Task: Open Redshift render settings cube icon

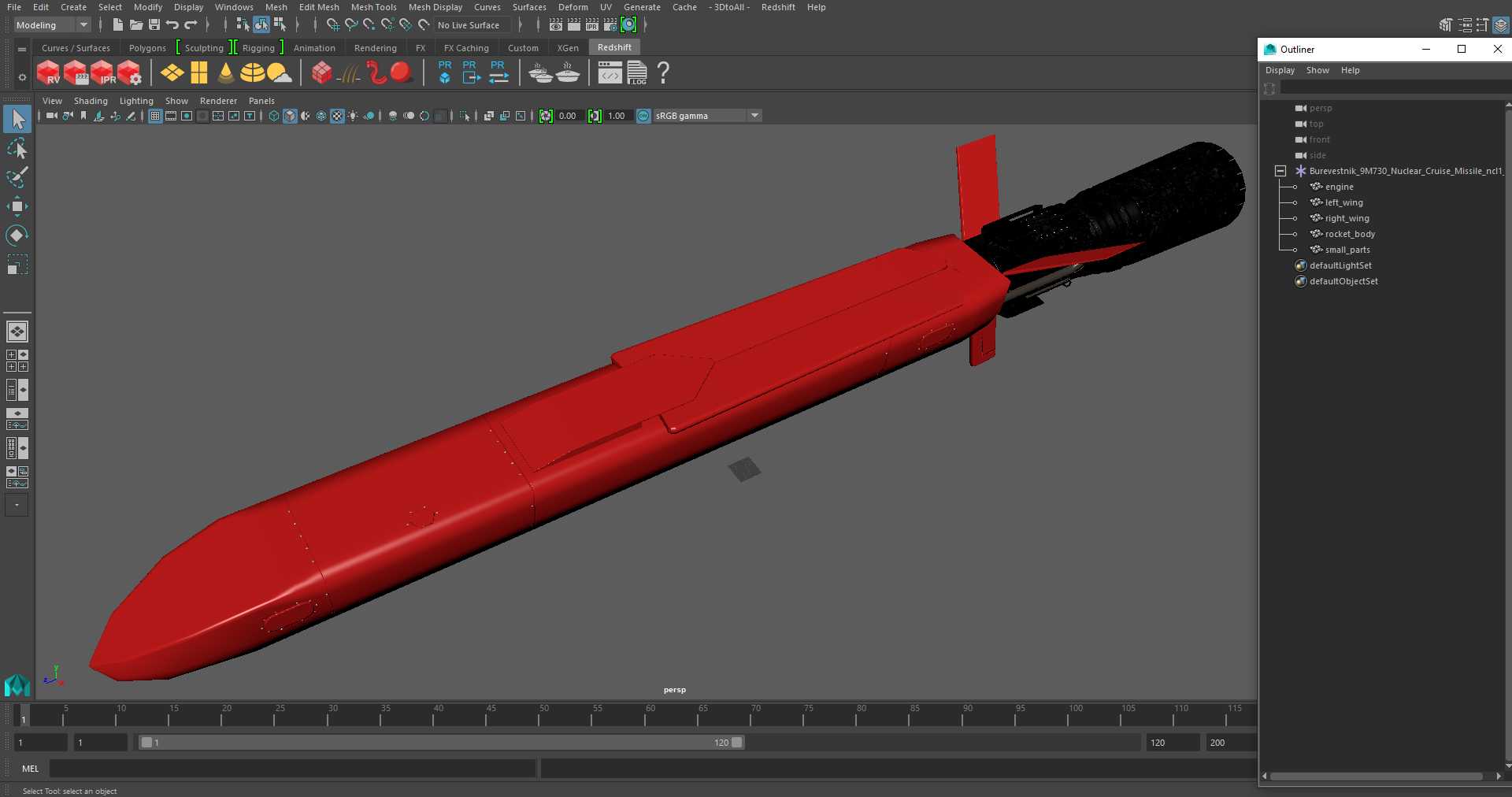Action: pos(130,73)
